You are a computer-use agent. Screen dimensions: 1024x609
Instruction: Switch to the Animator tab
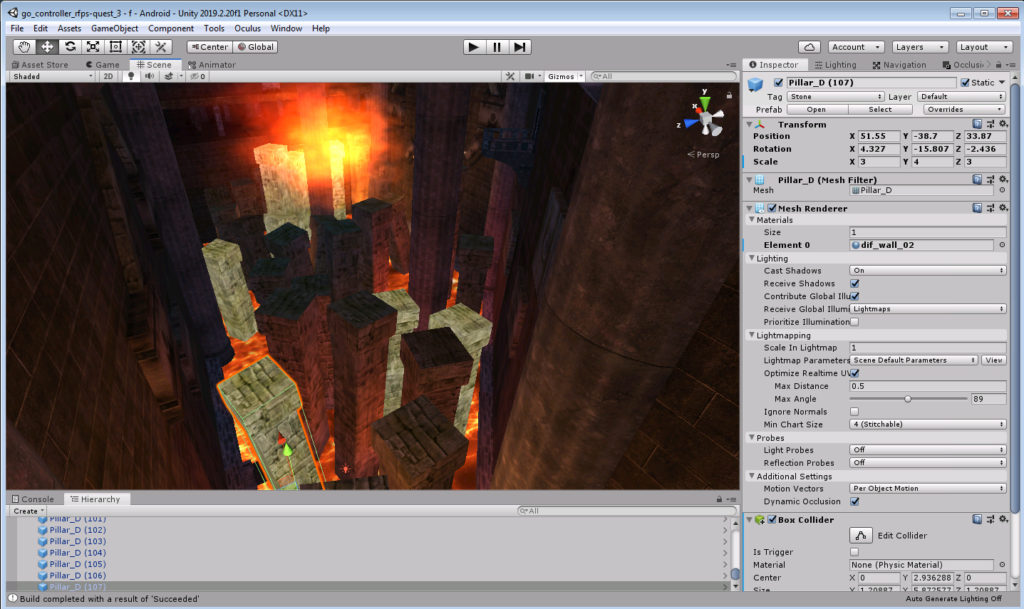pyautogui.click(x=212, y=65)
